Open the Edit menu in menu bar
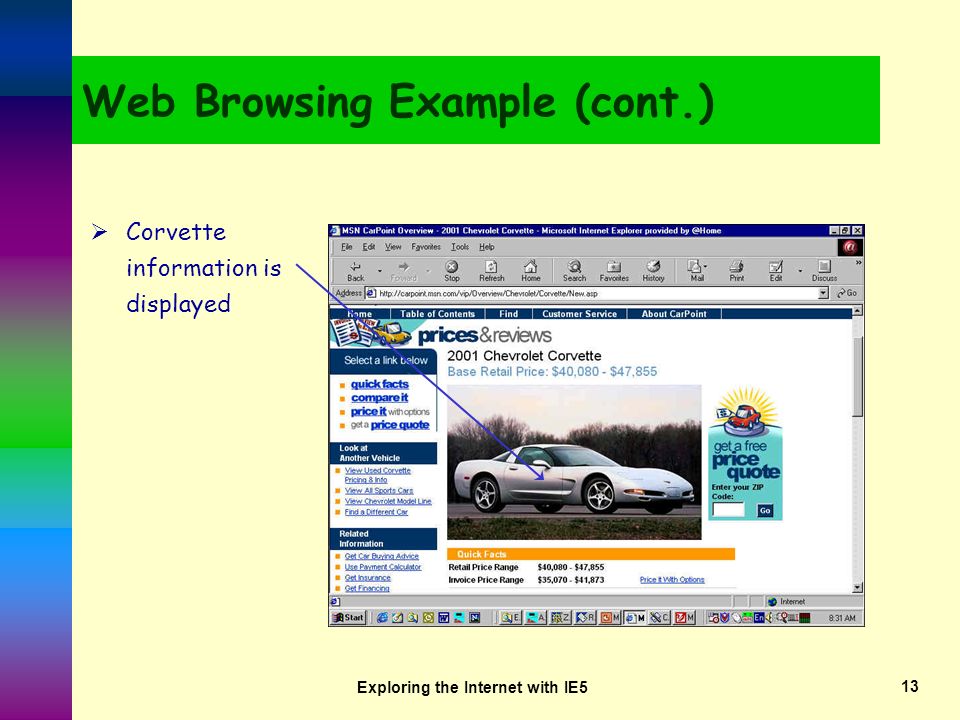This screenshot has height=720, width=960. point(369,247)
